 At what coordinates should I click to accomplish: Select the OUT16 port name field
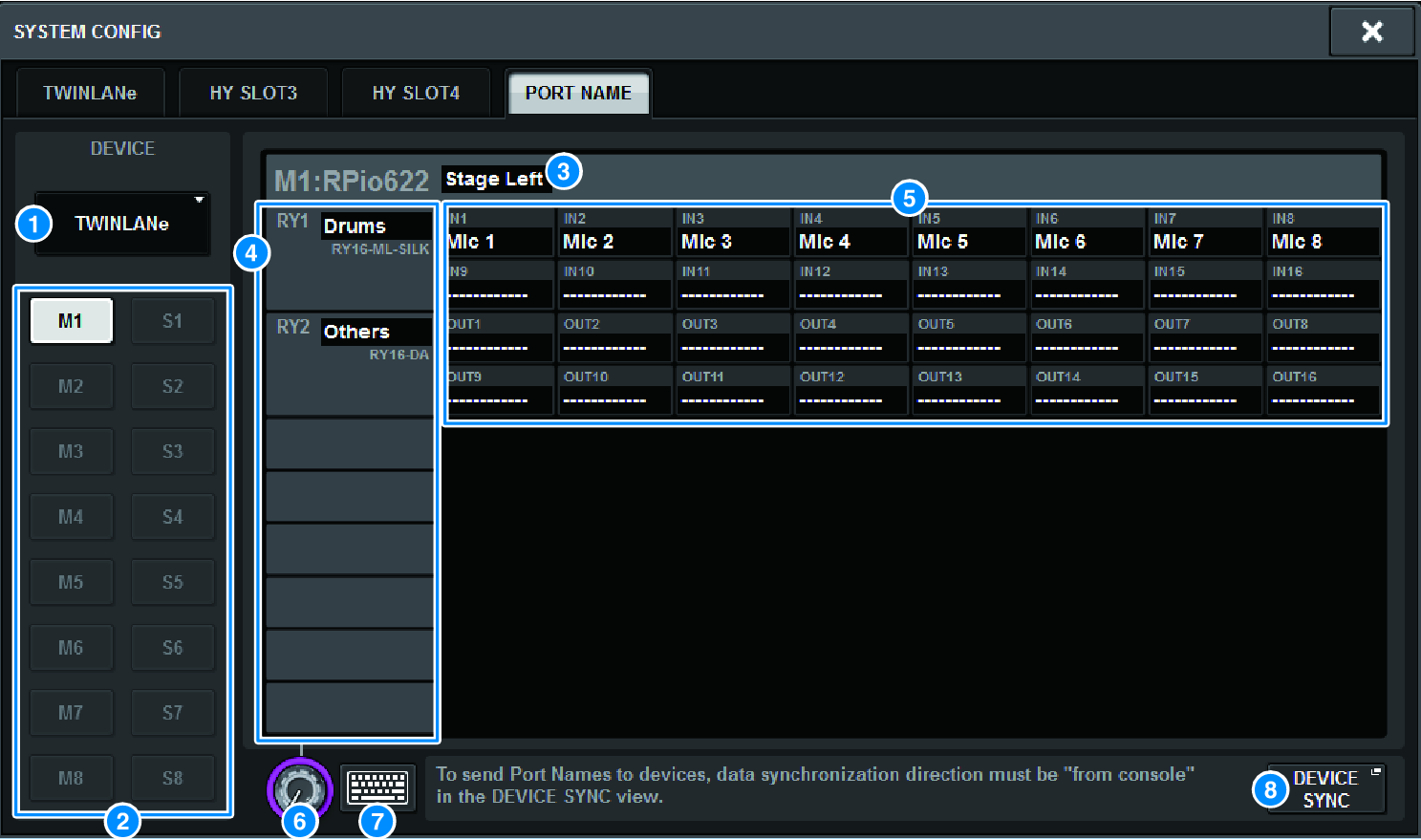(1324, 399)
